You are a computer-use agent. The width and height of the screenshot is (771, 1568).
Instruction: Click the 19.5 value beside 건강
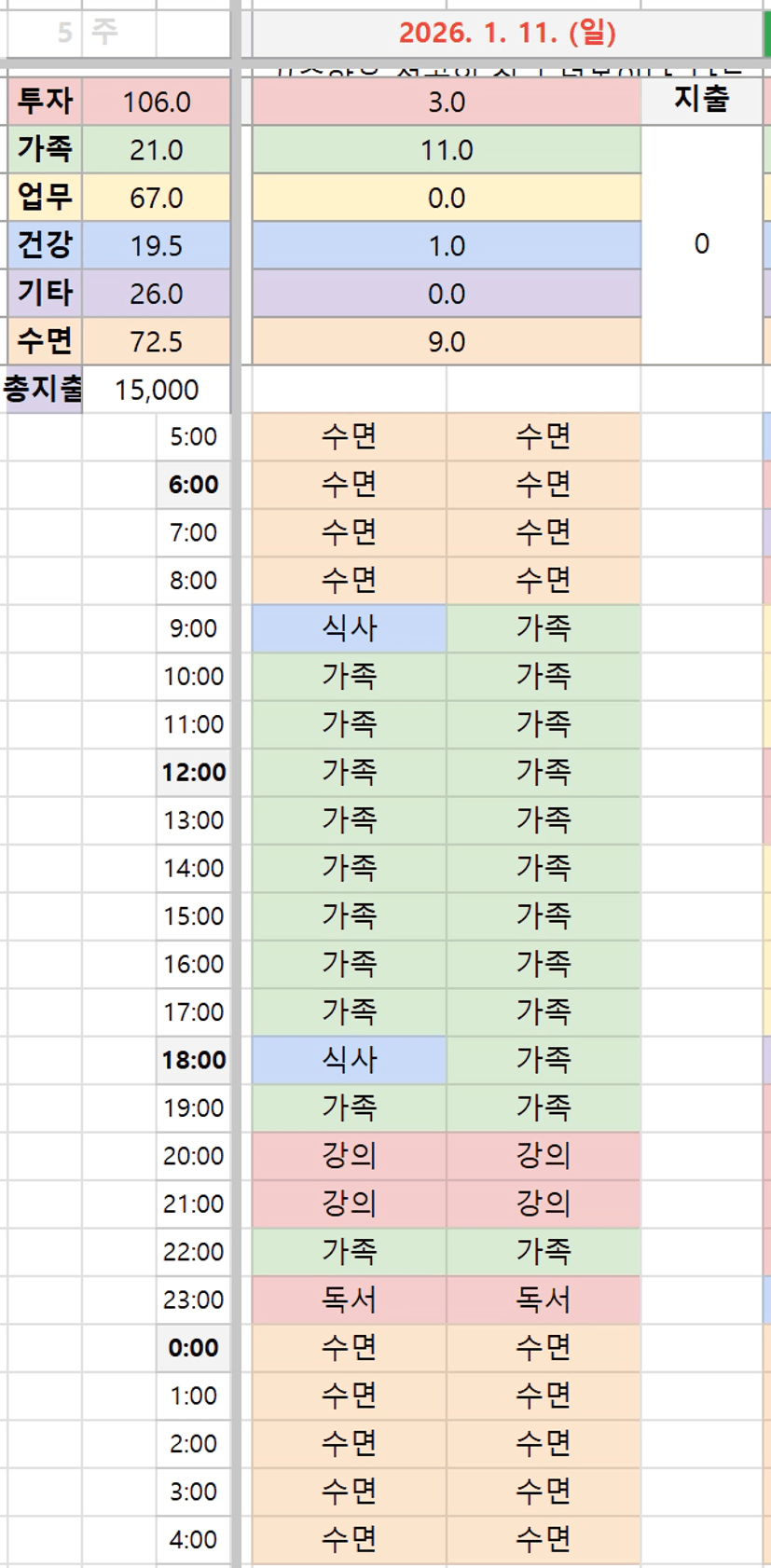click(x=157, y=246)
